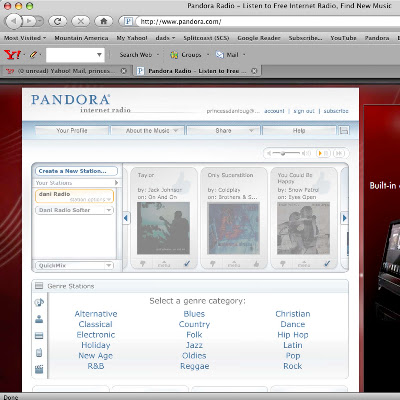Click the Pandora pause button
This screenshot has width=400, height=400.
(327, 153)
